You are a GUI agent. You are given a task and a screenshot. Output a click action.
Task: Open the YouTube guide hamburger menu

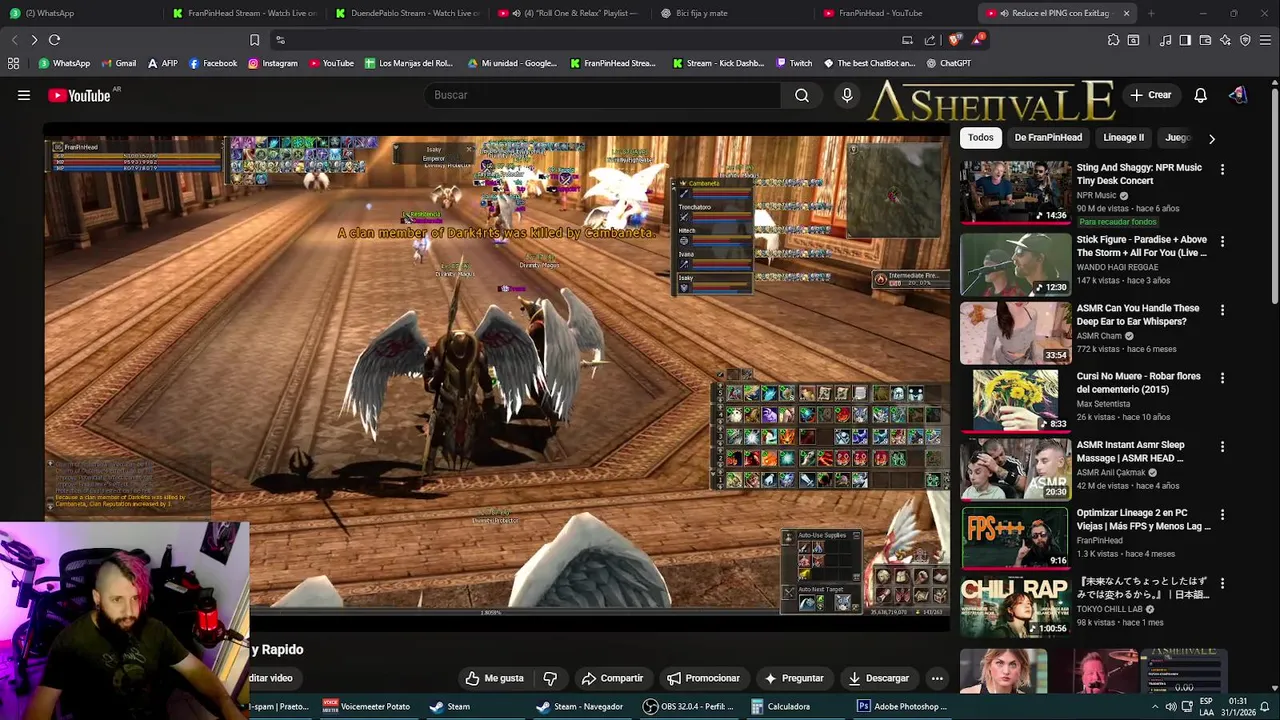(x=24, y=95)
